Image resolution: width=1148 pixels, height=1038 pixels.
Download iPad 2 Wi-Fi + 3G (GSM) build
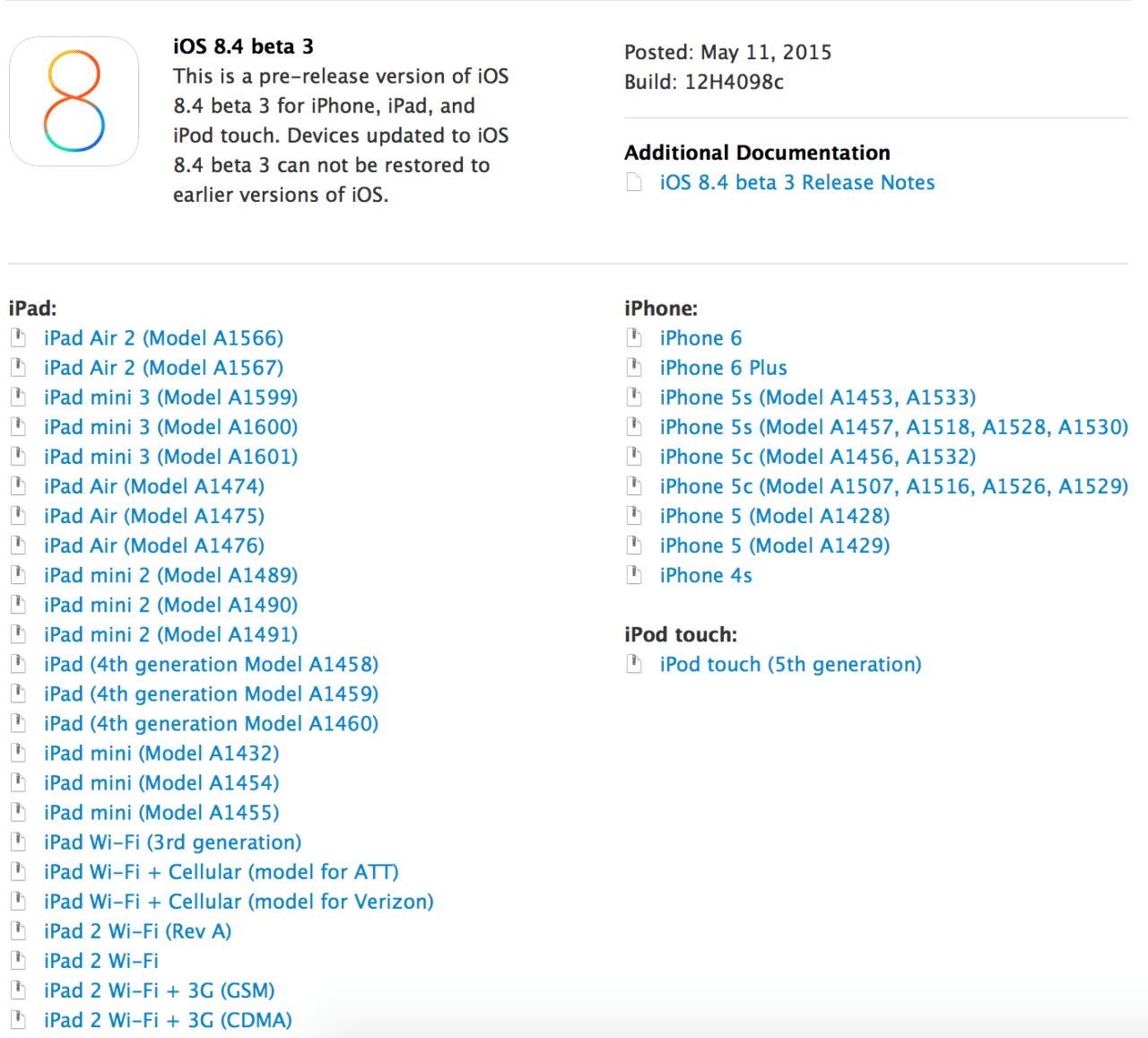[x=159, y=990]
